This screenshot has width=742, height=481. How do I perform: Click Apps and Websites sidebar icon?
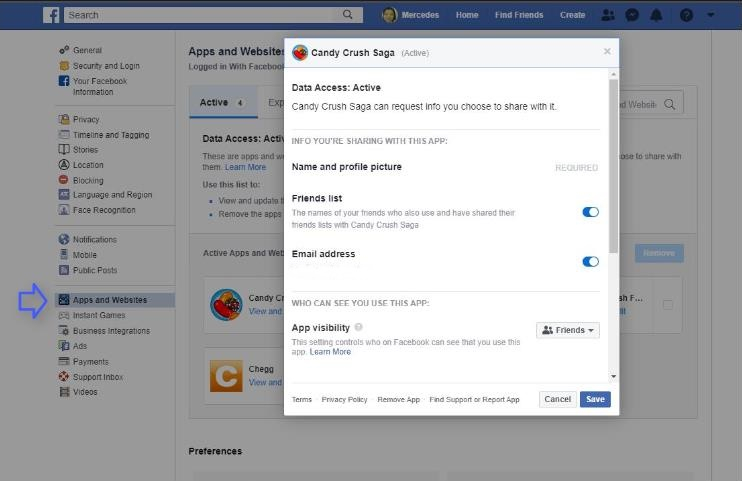coord(64,300)
